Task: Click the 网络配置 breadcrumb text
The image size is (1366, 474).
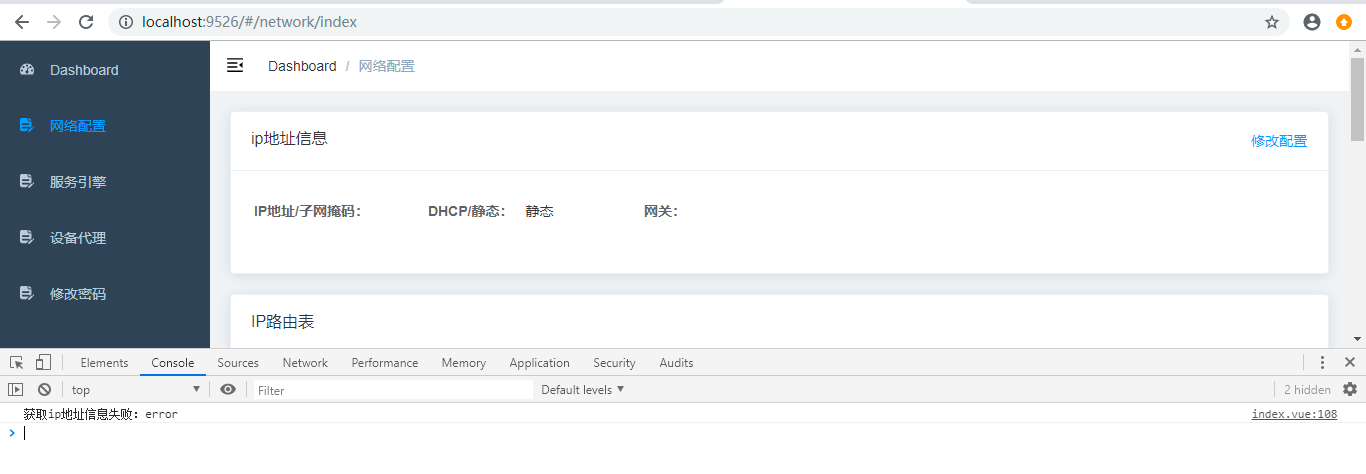Action: point(386,66)
